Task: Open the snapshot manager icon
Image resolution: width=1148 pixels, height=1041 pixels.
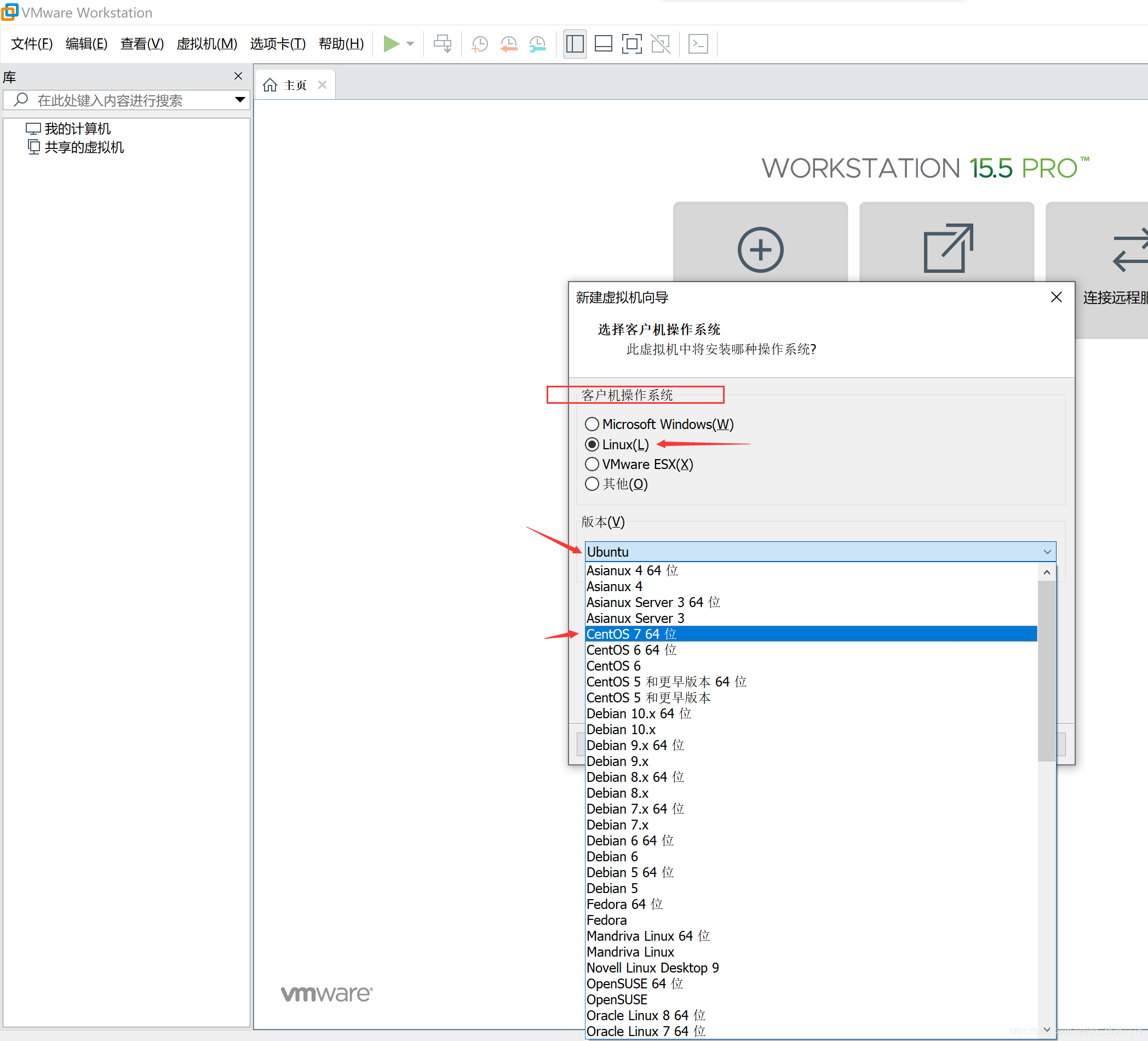Action: [x=537, y=44]
